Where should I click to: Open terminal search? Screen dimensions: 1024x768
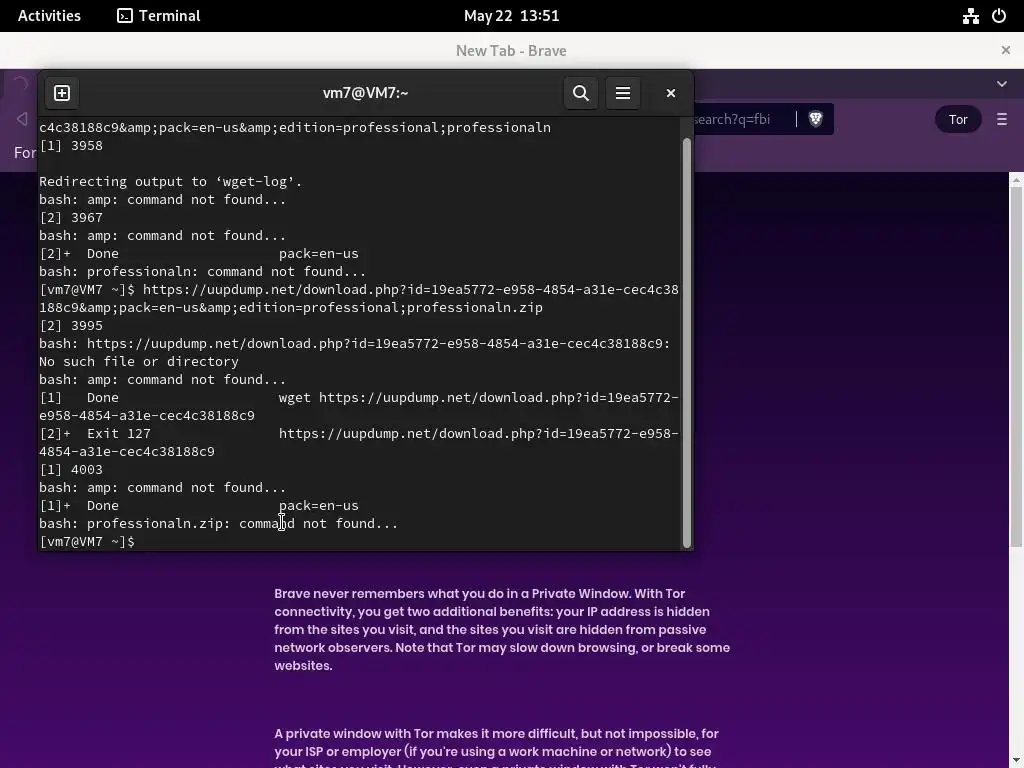[581, 93]
